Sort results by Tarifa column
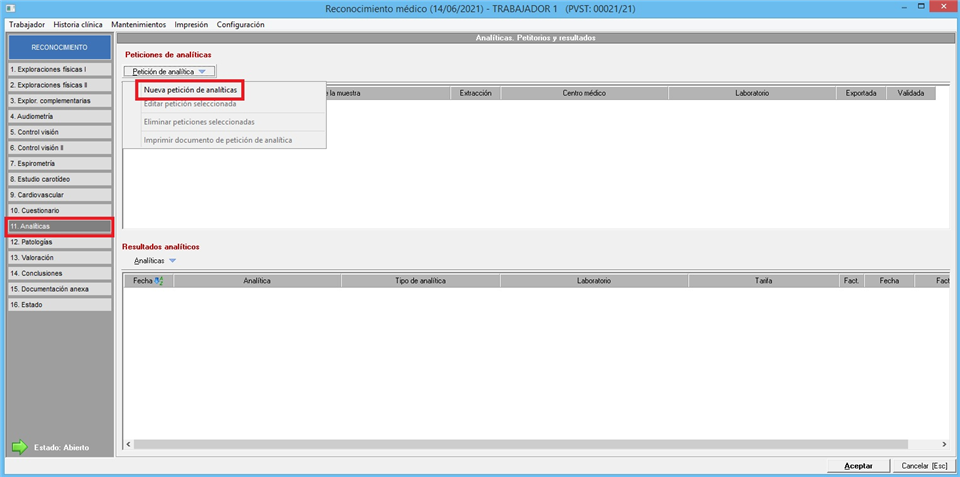This screenshot has width=960, height=477. [763, 280]
